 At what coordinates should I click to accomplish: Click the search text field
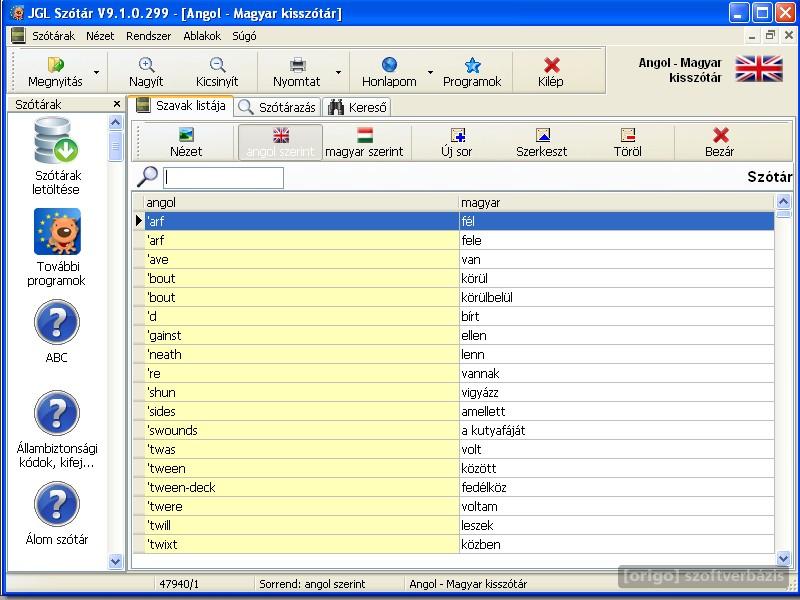click(223, 178)
